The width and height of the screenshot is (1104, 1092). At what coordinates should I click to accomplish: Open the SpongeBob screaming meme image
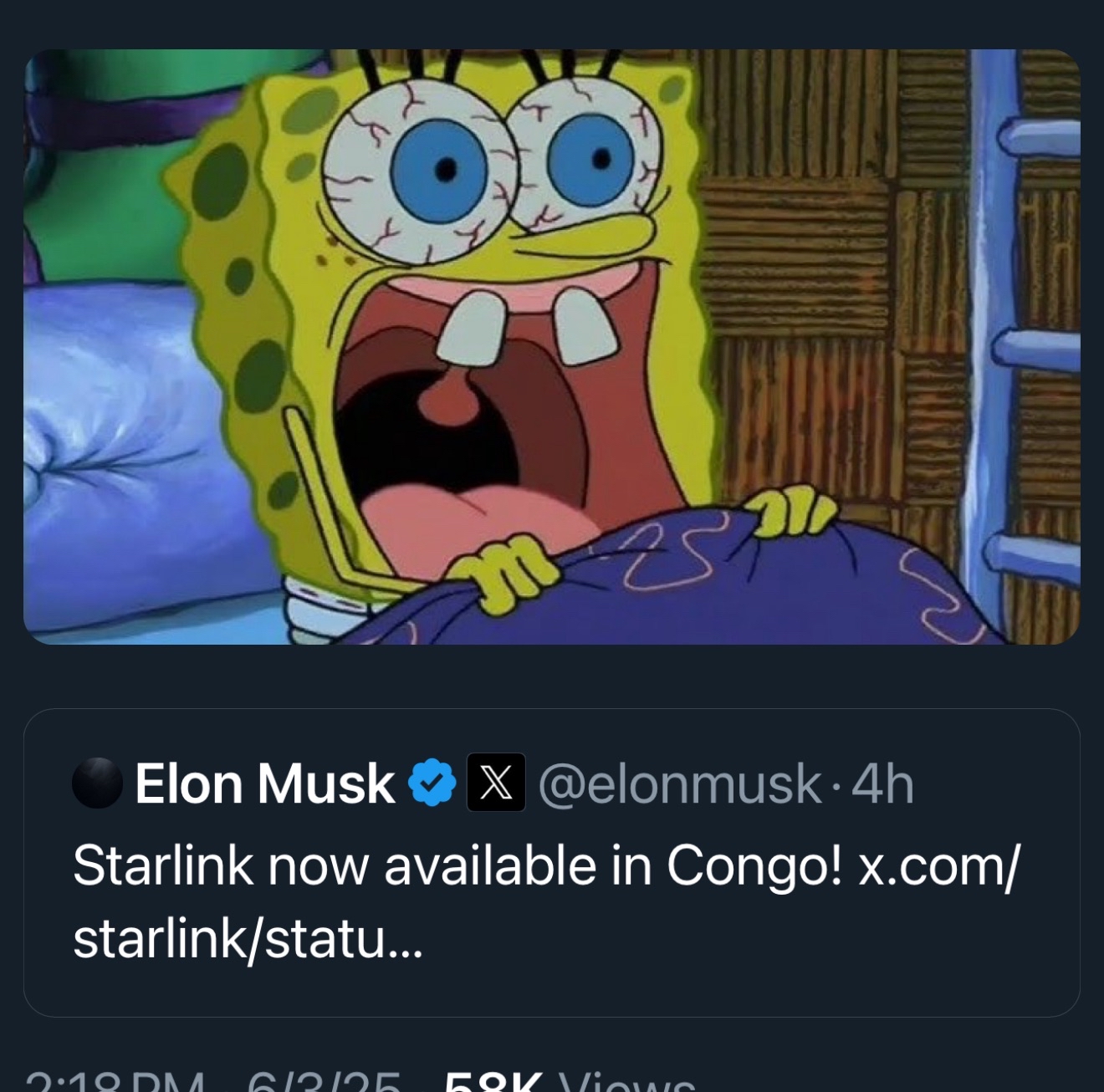coord(552,347)
